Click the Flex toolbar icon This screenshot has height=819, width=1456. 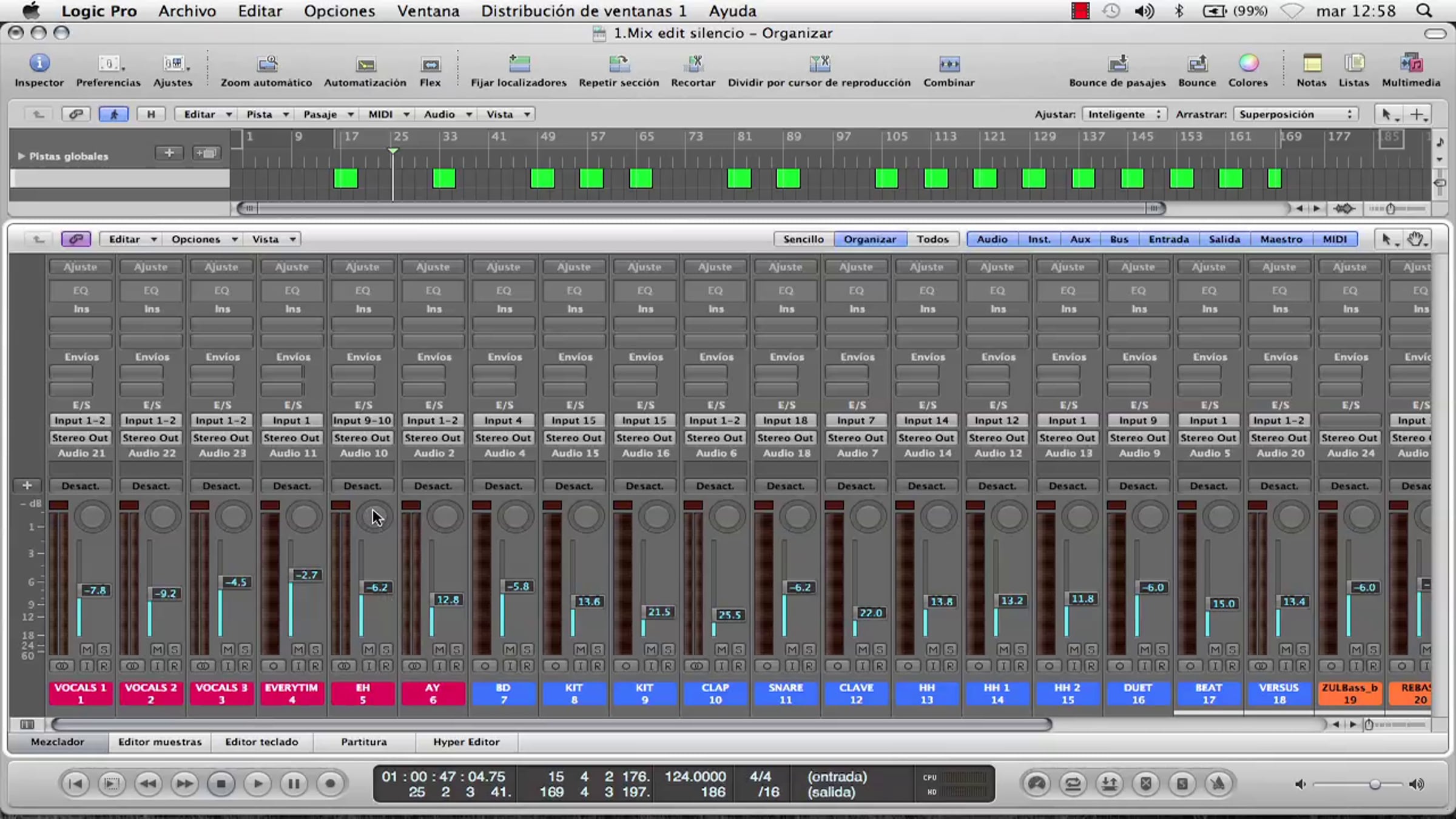point(430,64)
